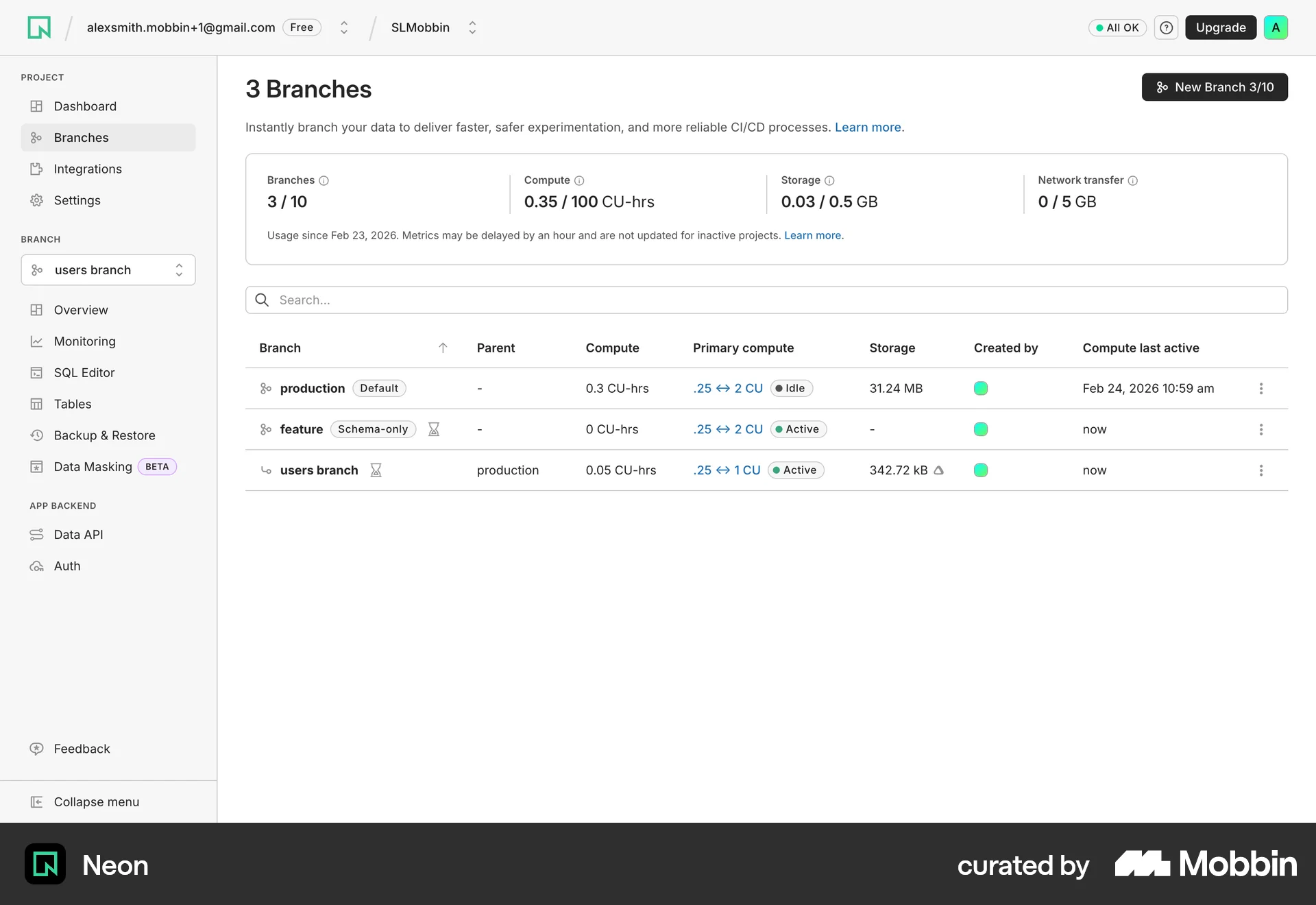Screen dimensions: 1316x905
Task: Click the New Branch 3/10 button
Action: coord(1215,87)
